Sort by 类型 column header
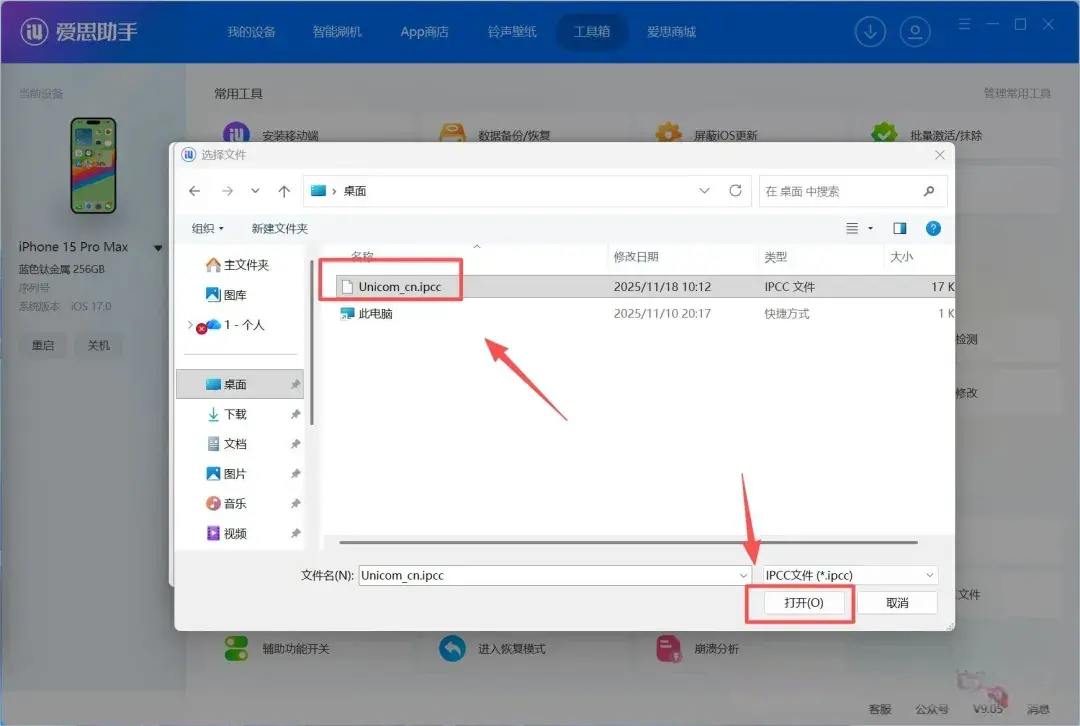 (x=776, y=257)
